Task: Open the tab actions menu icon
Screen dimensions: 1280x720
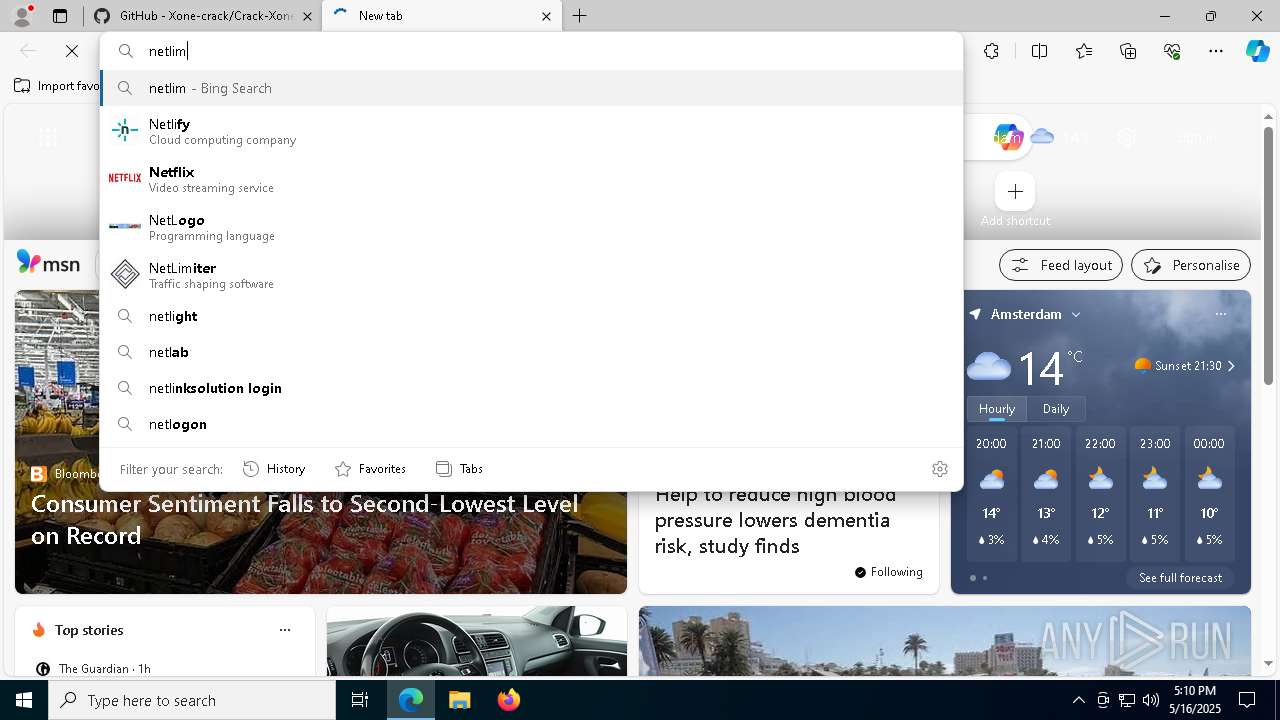Action: [x=60, y=16]
